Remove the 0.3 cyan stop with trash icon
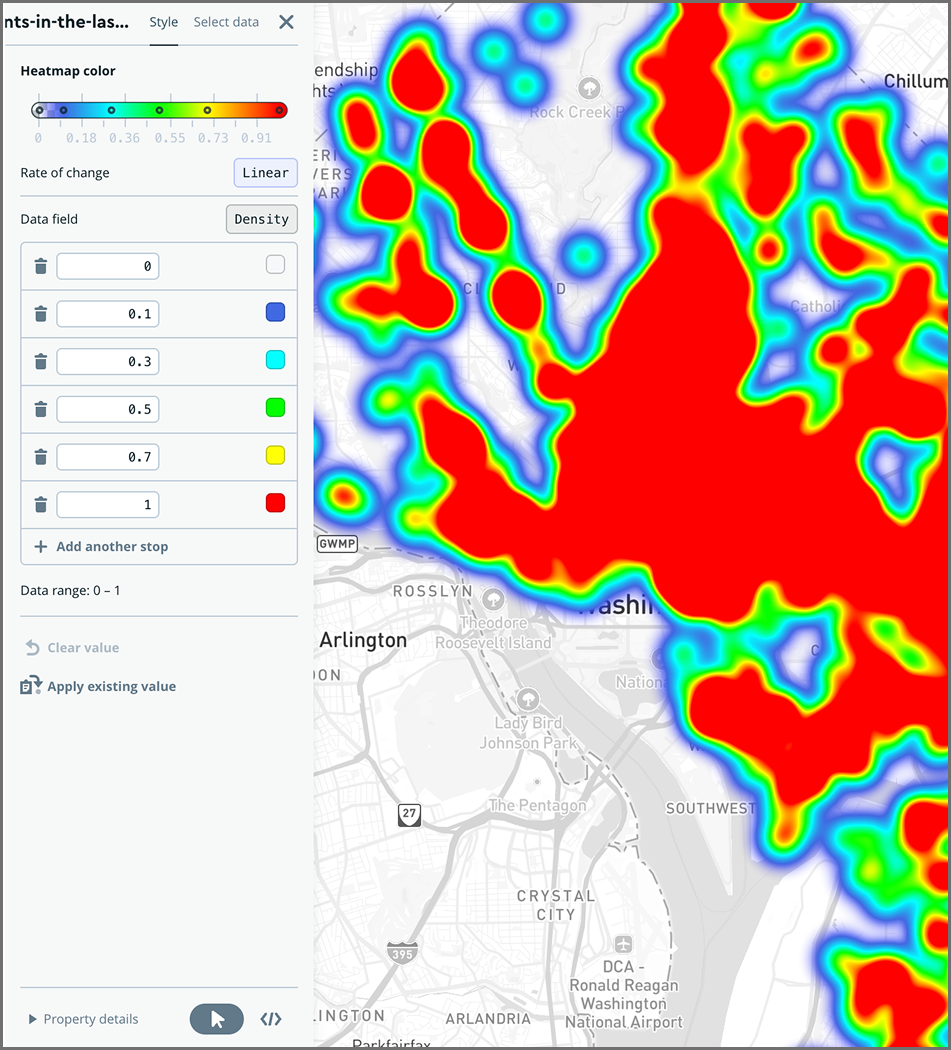951x1050 pixels. point(39,361)
